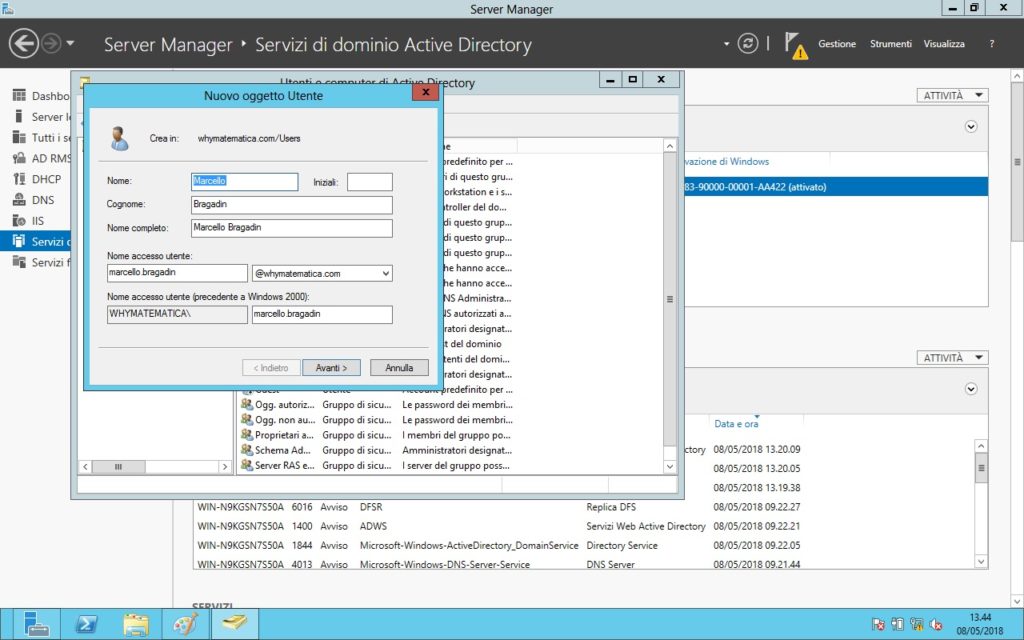Screen dimensions: 1024x640
Task: Sort by Data e ora column
Action: point(736,424)
